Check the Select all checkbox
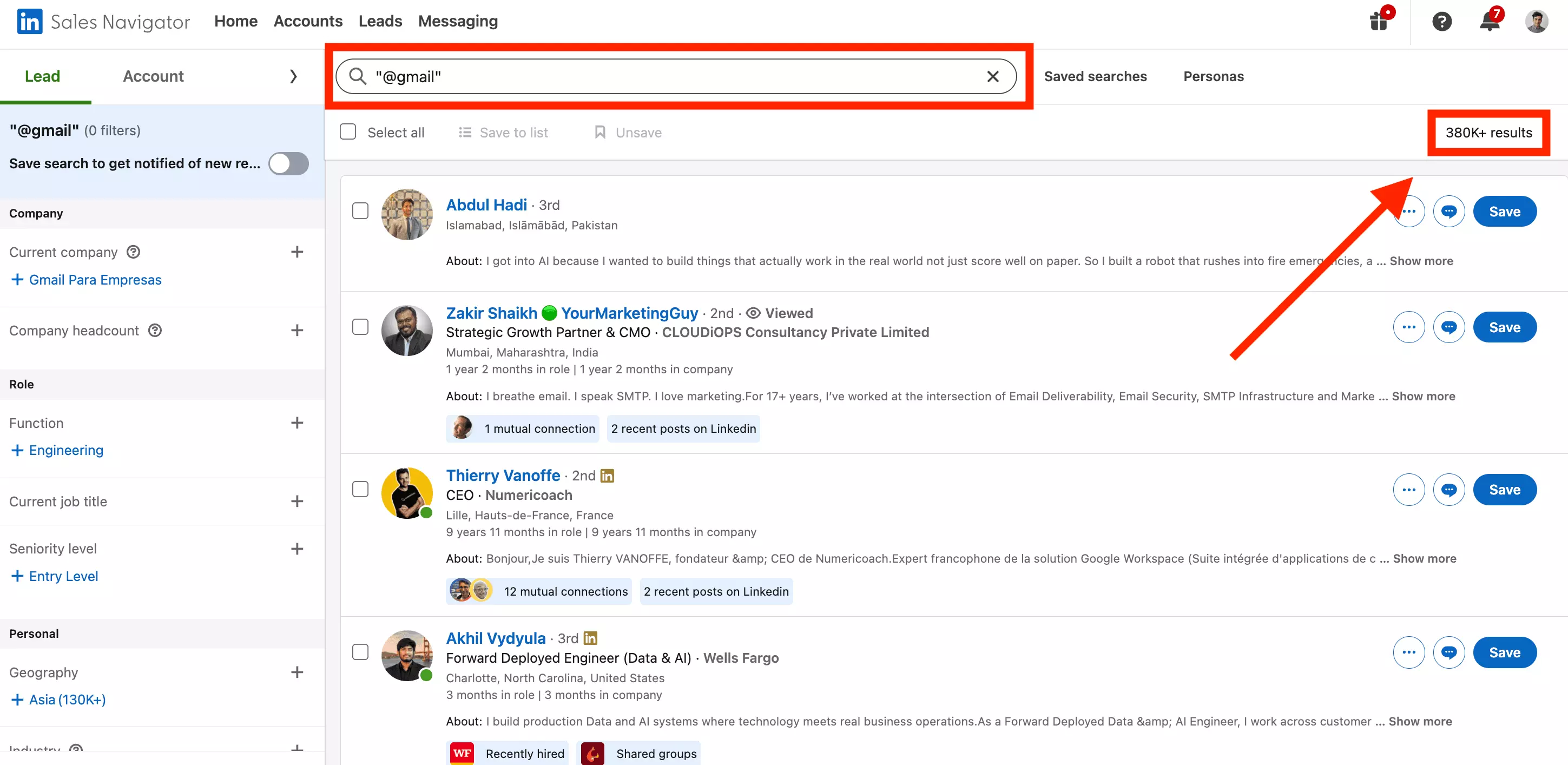The width and height of the screenshot is (1568, 765). coord(347,132)
